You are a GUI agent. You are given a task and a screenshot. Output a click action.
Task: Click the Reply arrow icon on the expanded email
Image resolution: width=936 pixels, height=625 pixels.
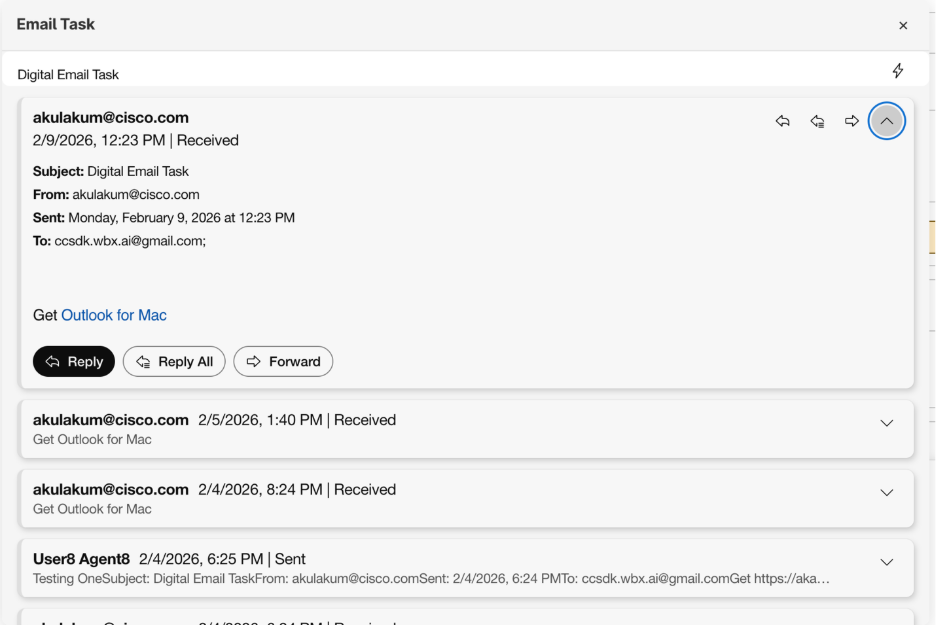[783, 120]
